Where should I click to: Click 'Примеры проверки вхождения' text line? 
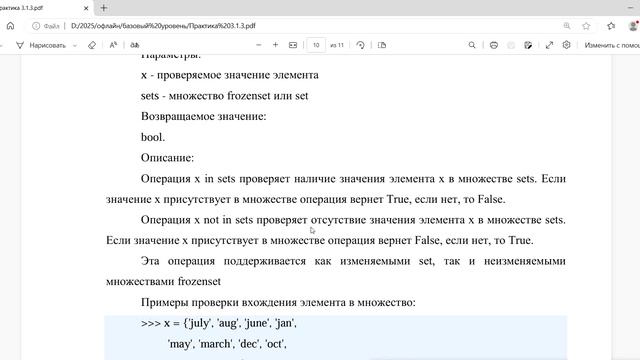pos(278,302)
